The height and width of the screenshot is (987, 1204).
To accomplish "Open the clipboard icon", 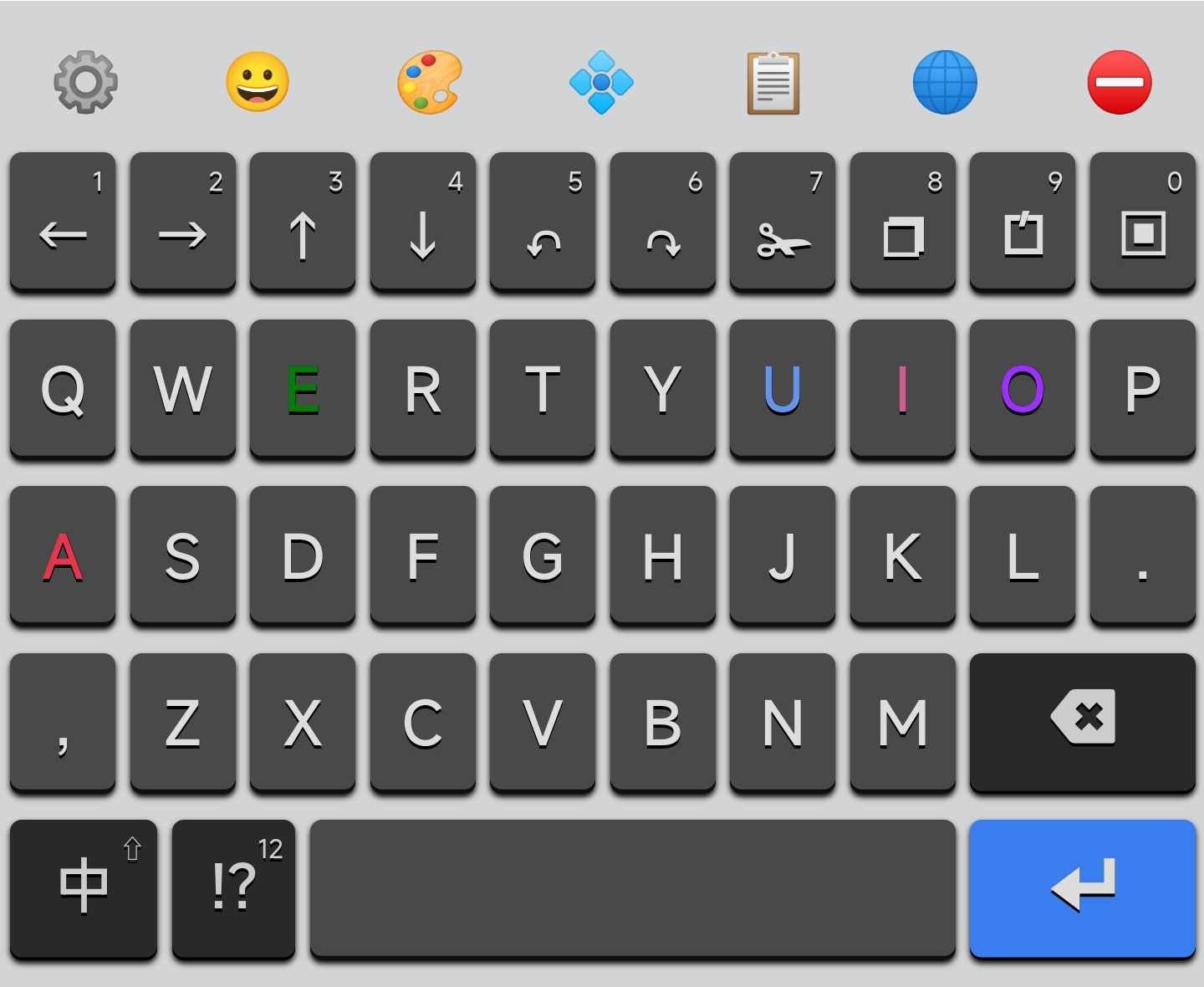I will [773, 82].
